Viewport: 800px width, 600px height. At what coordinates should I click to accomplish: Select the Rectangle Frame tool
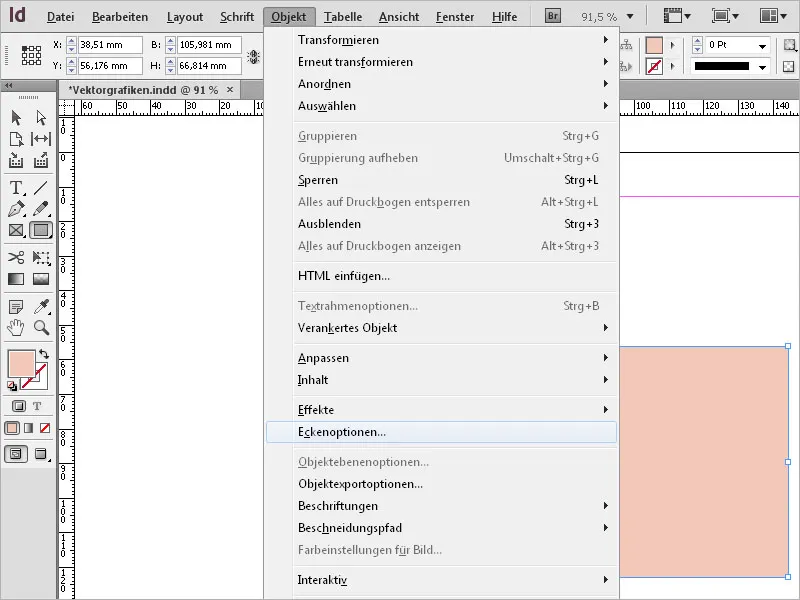click(x=16, y=231)
